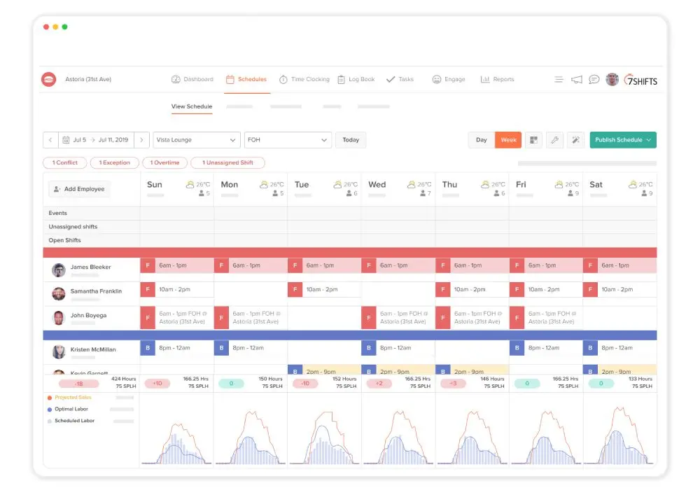Open Samantha Franklin's profile photo
Image resolution: width=700 pixels, height=502 pixels.
pyautogui.click(x=58, y=293)
